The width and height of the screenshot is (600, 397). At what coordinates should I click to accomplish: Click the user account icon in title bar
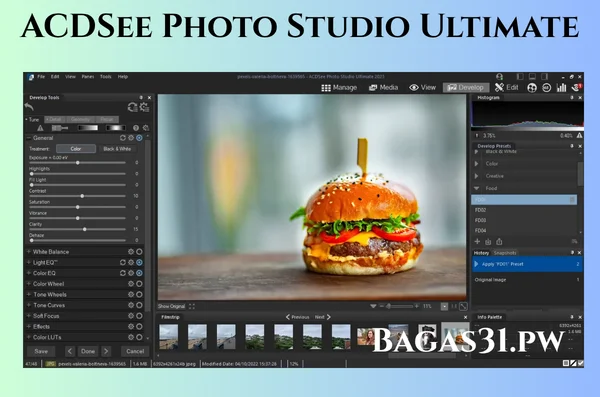point(499,77)
